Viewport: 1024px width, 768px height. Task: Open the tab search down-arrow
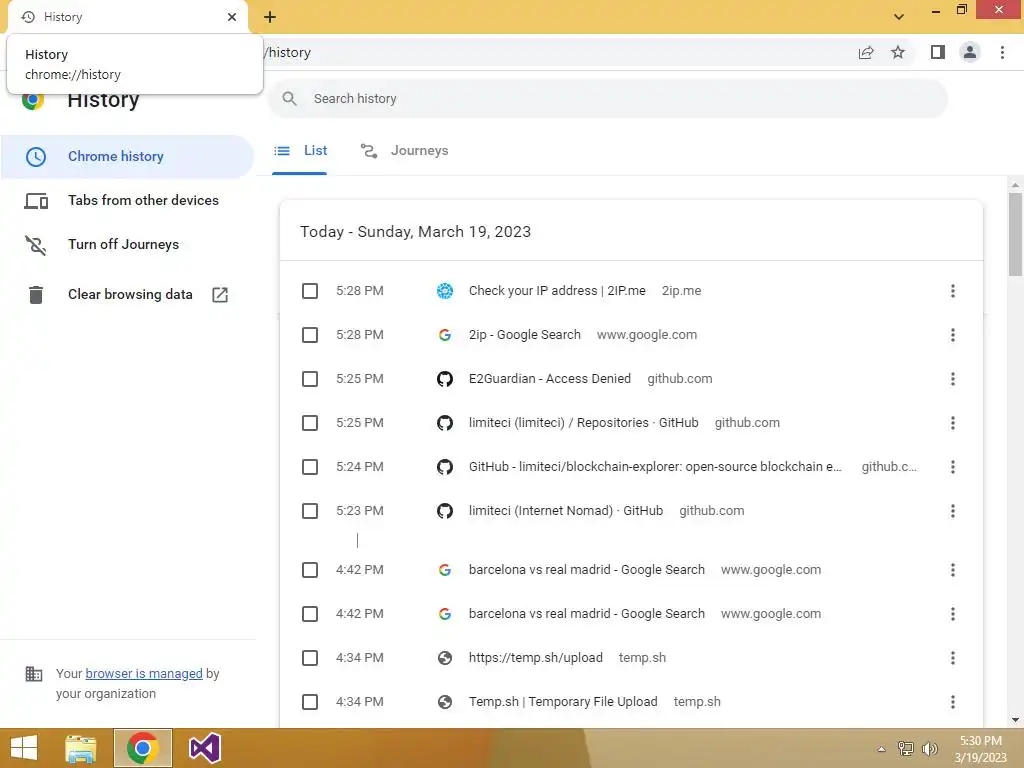[899, 17]
